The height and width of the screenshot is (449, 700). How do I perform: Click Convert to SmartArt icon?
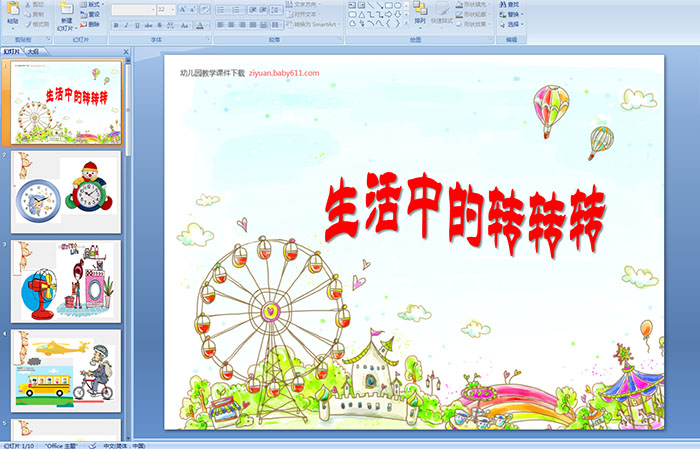(290, 24)
